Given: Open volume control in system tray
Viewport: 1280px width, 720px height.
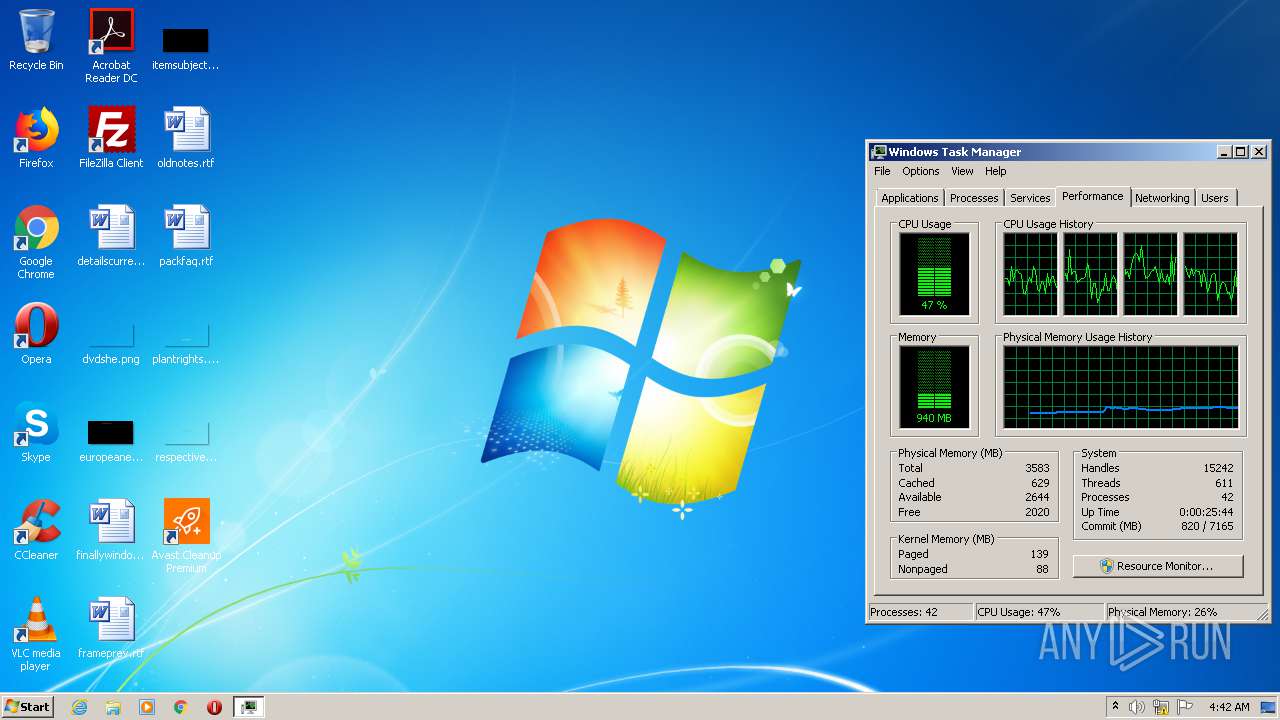Looking at the screenshot, I should click(1136, 707).
